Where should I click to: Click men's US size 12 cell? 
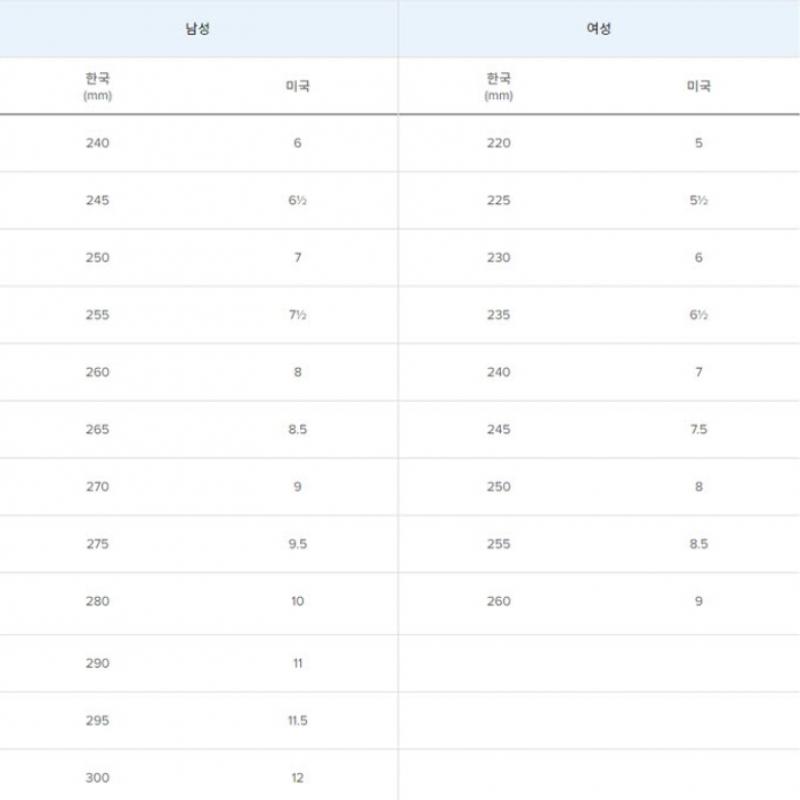[x=298, y=778]
